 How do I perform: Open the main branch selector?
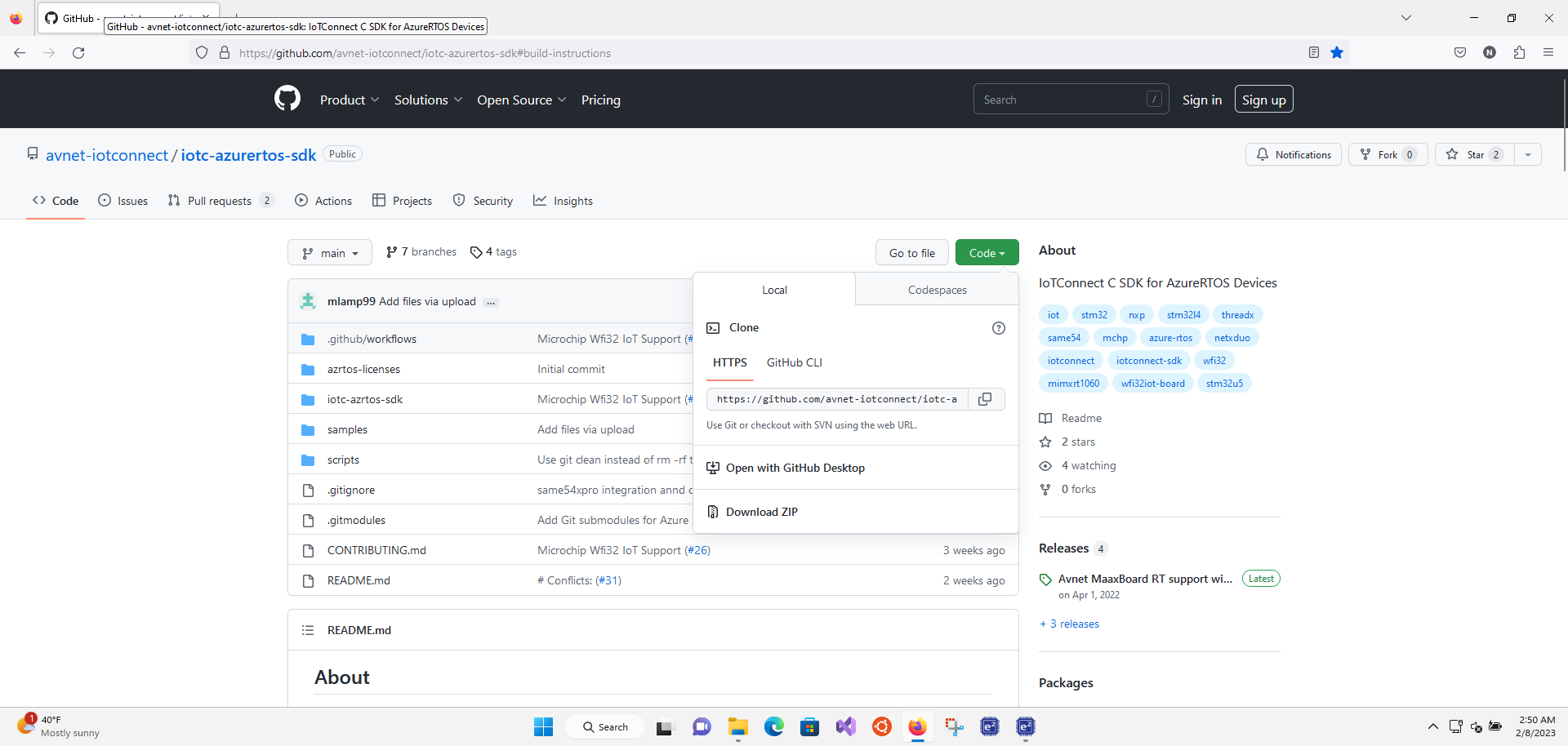coord(330,253)
